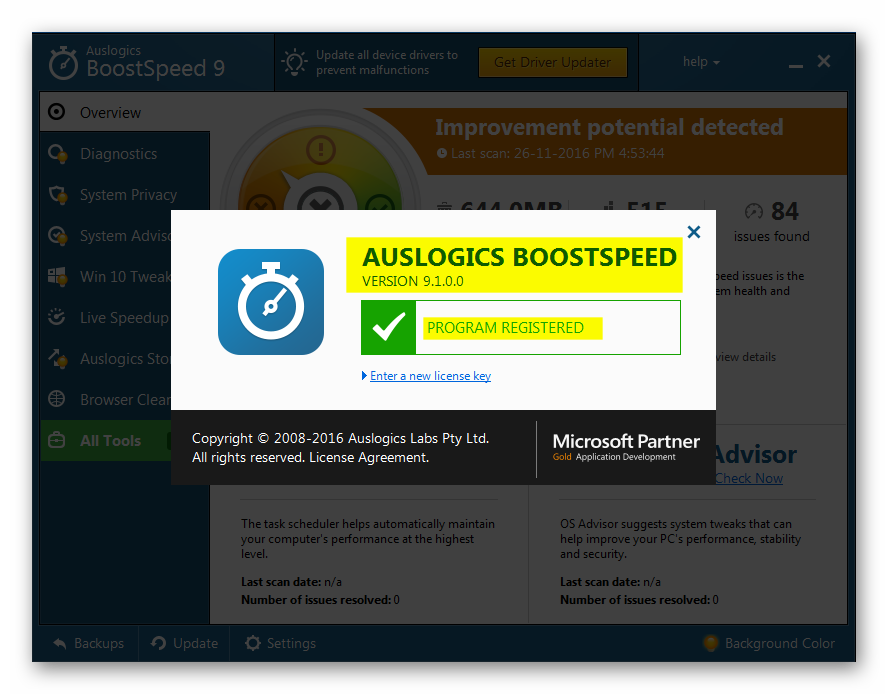Click the lightbulb driver update icon
This screenshot has width=888, height=694.
pos(294,62)
